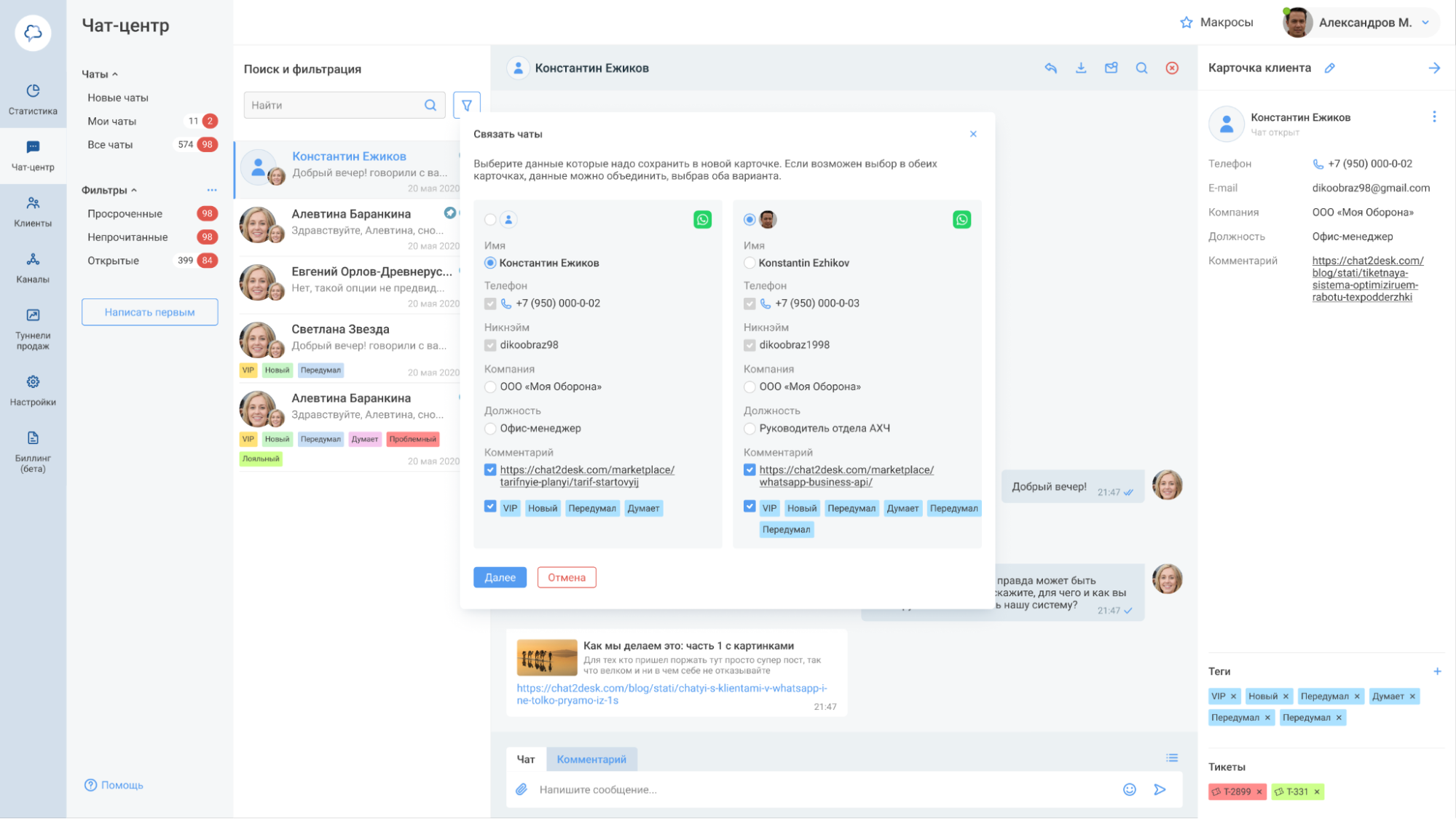Collapse the Чаты section chevron
Viewport: 1456px width, 819px height.
click(x=115, y=74)
